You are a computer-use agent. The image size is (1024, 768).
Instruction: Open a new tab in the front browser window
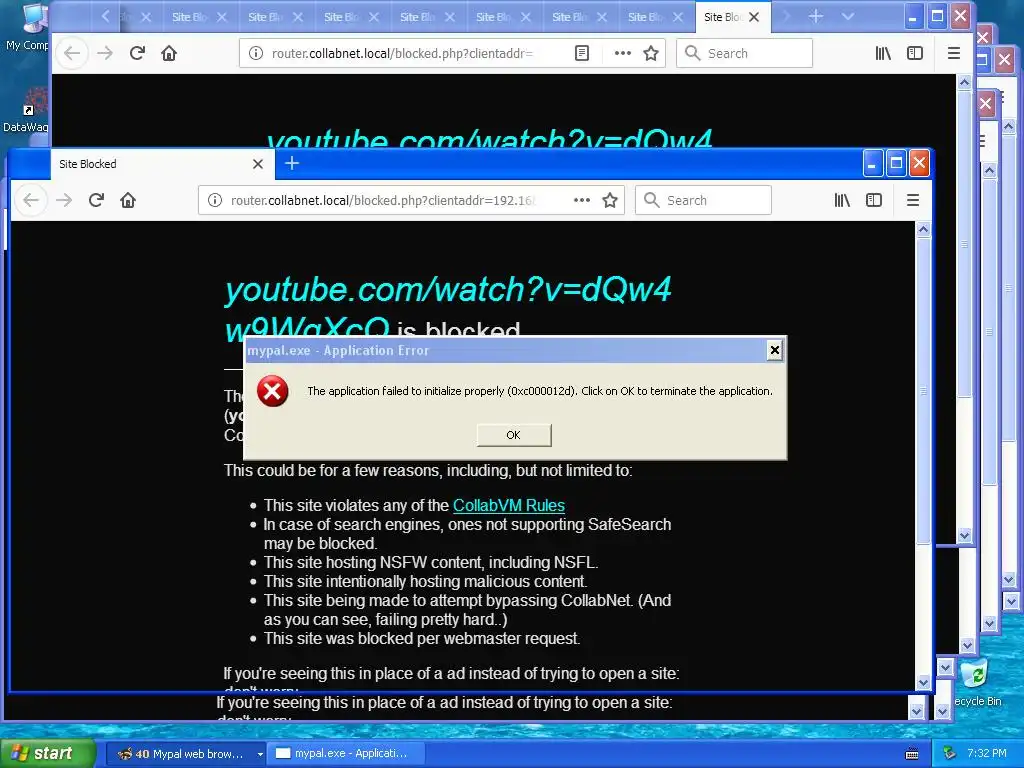(x=292, y=163)
